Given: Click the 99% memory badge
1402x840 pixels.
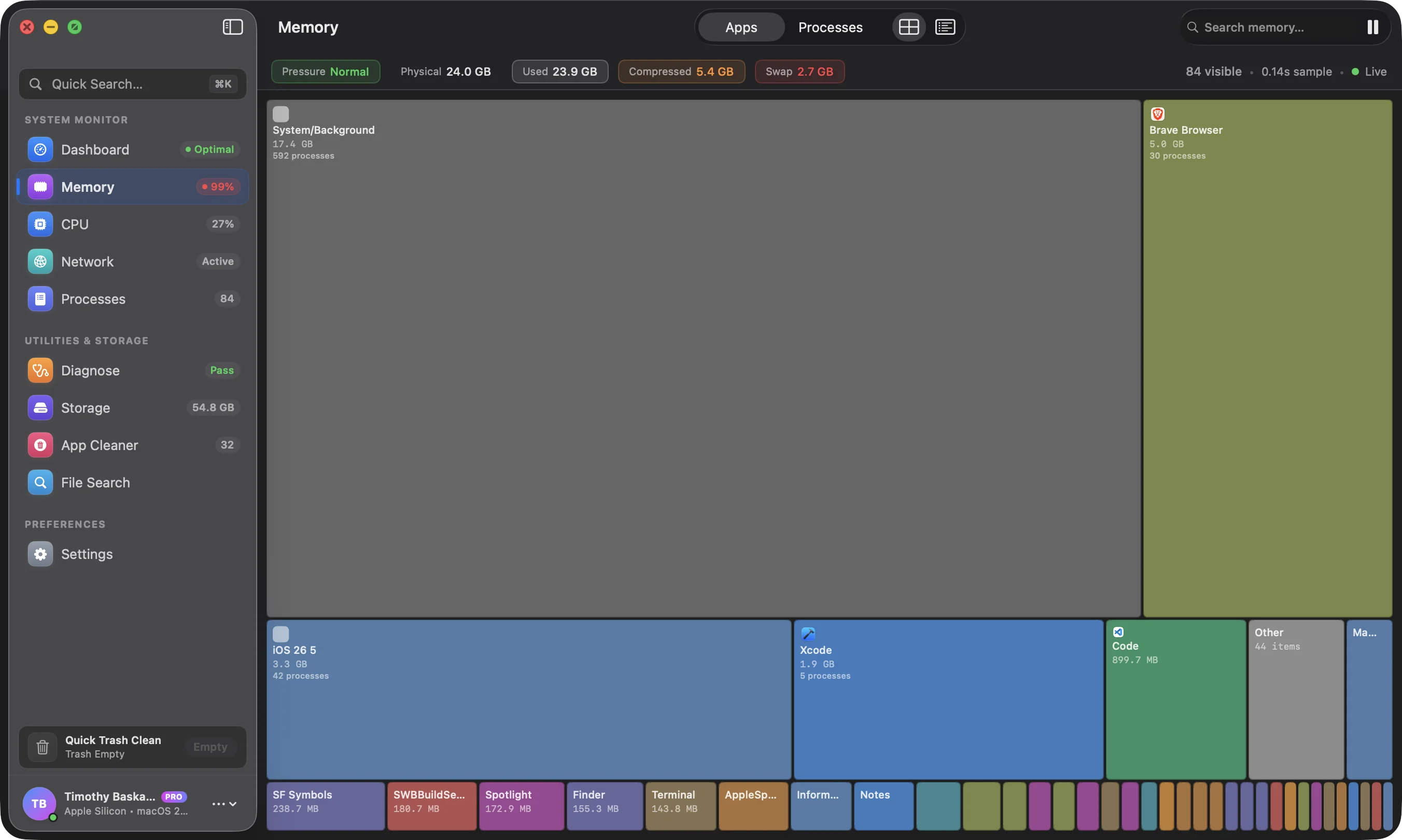Looking at the screenshot, I should (218, 187).
